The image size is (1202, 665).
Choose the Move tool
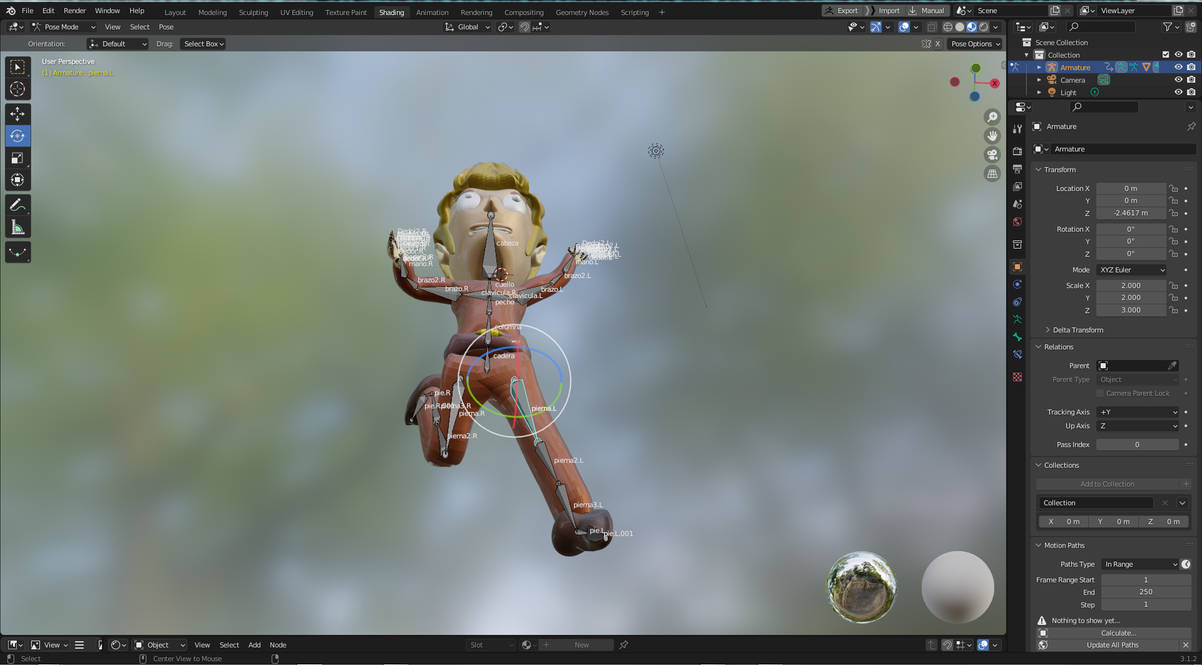[17, 114]
